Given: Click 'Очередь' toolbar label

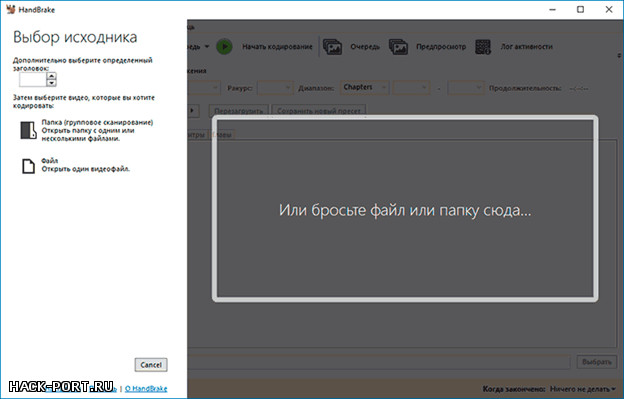Looking at the screenshot, I should (365, 47).
